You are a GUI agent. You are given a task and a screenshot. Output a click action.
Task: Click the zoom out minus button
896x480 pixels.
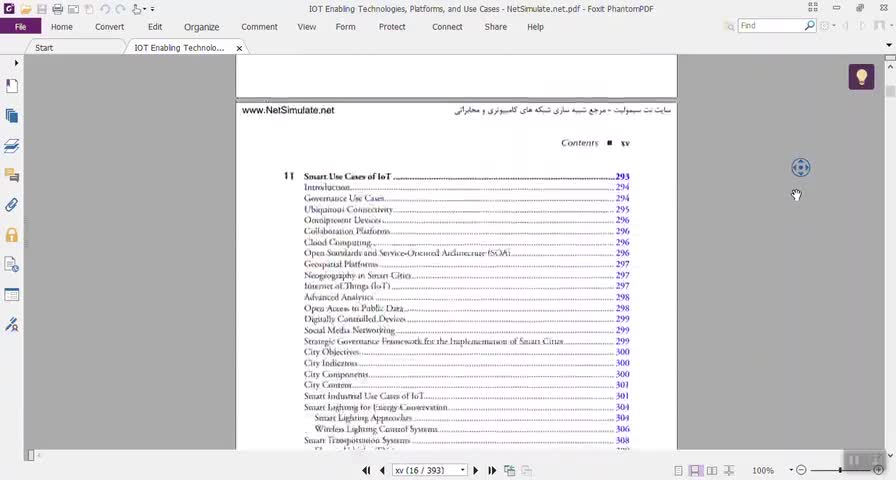coord(801,470)
